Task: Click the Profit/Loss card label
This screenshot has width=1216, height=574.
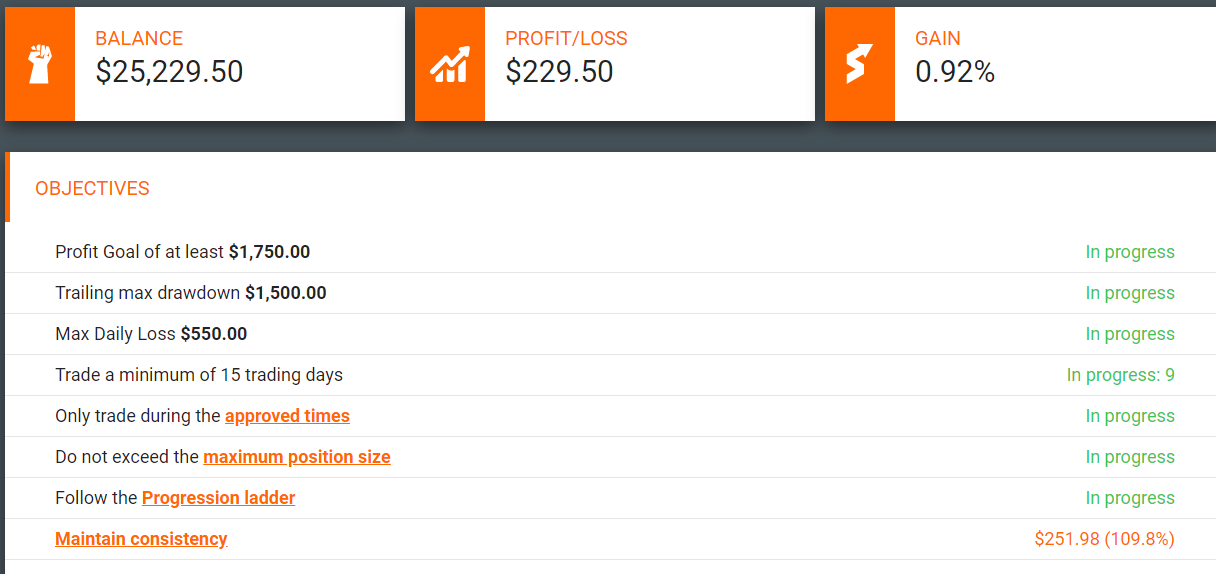Action: [x=566, y=39]
